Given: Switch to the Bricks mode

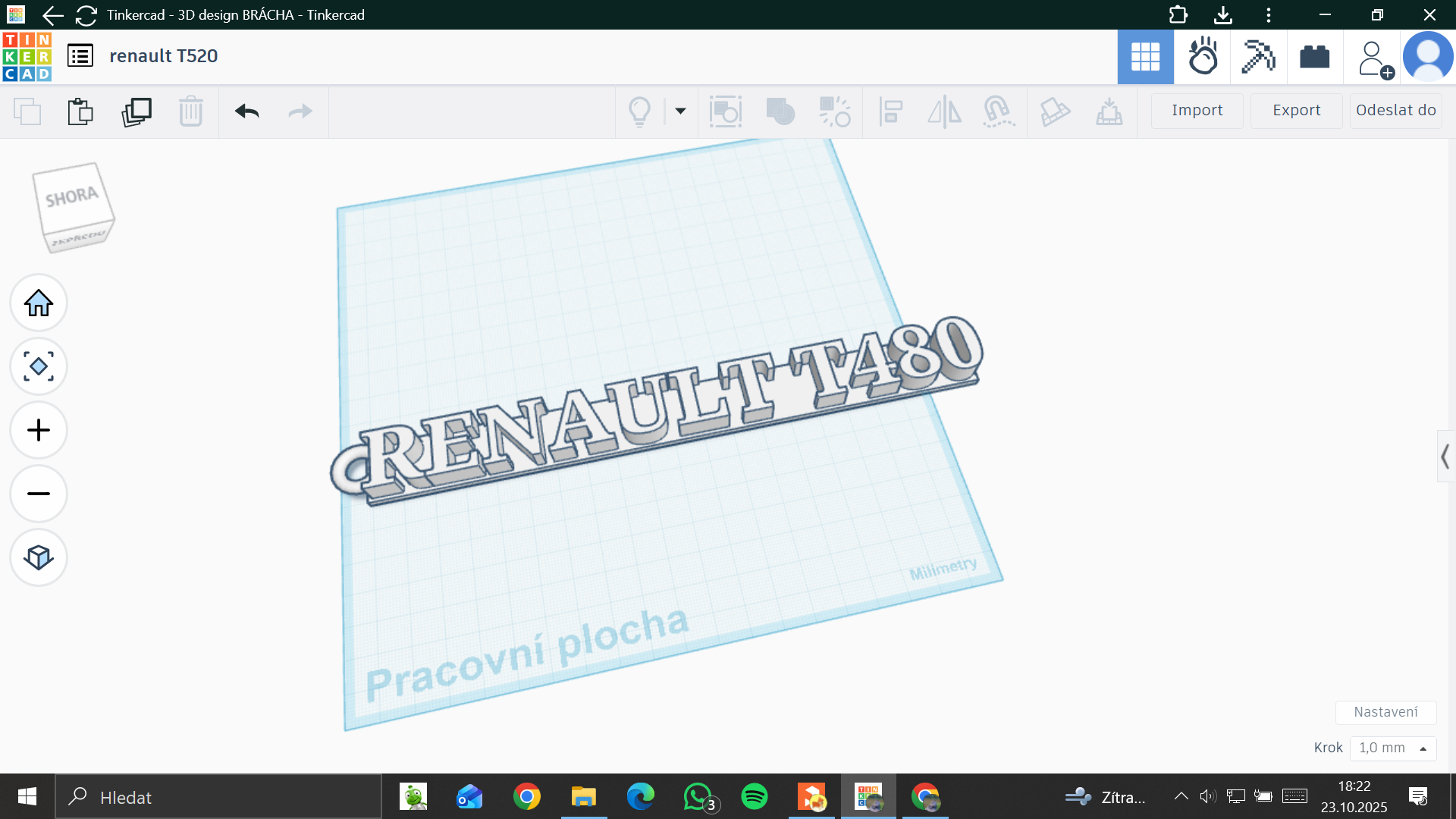Looking at the screenshot, I should pyautogui.click(x=1314, y=56).
